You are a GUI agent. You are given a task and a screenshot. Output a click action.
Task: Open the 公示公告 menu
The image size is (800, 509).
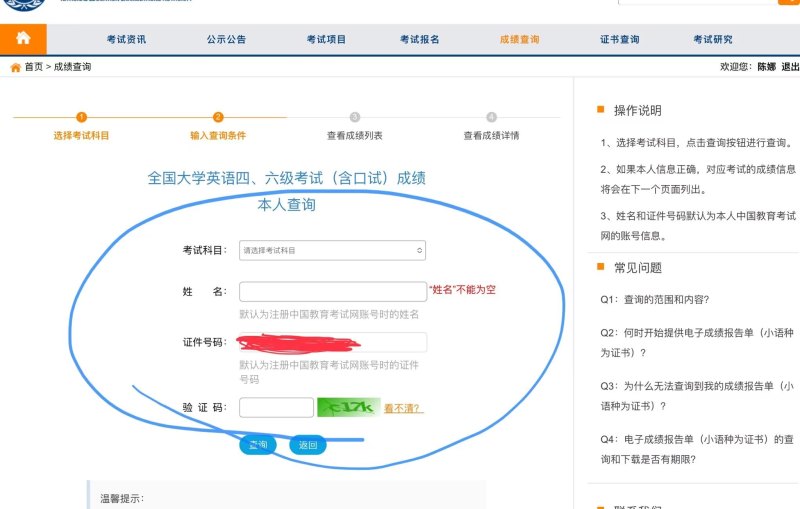tap(226, 39)
